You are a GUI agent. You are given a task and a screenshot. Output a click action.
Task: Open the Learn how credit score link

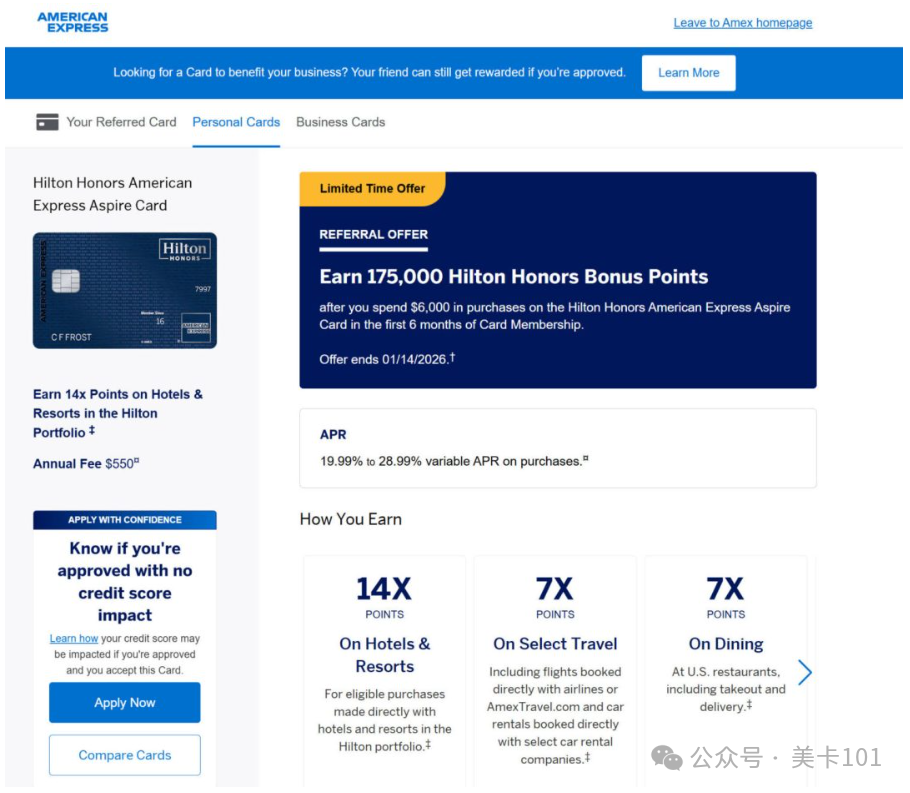74,638
